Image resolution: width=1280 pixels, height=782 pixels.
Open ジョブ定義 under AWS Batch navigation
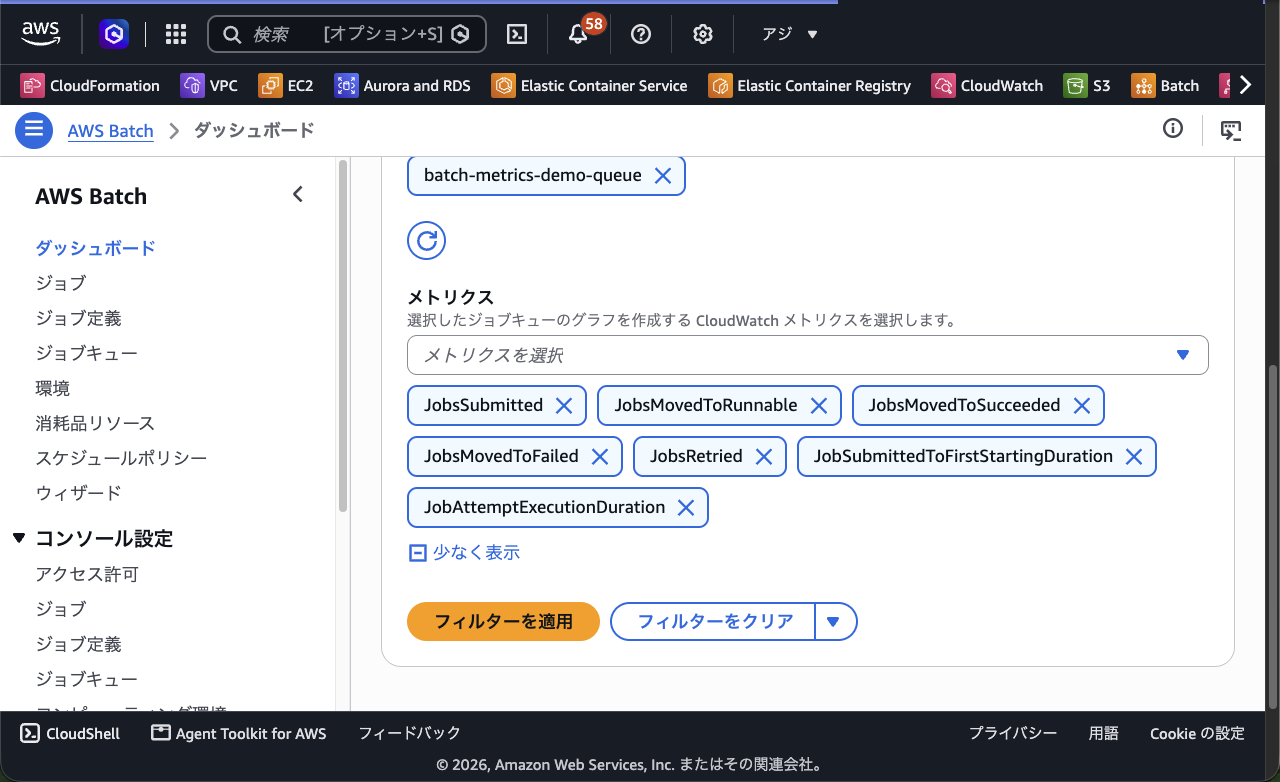tap(78, 318)
